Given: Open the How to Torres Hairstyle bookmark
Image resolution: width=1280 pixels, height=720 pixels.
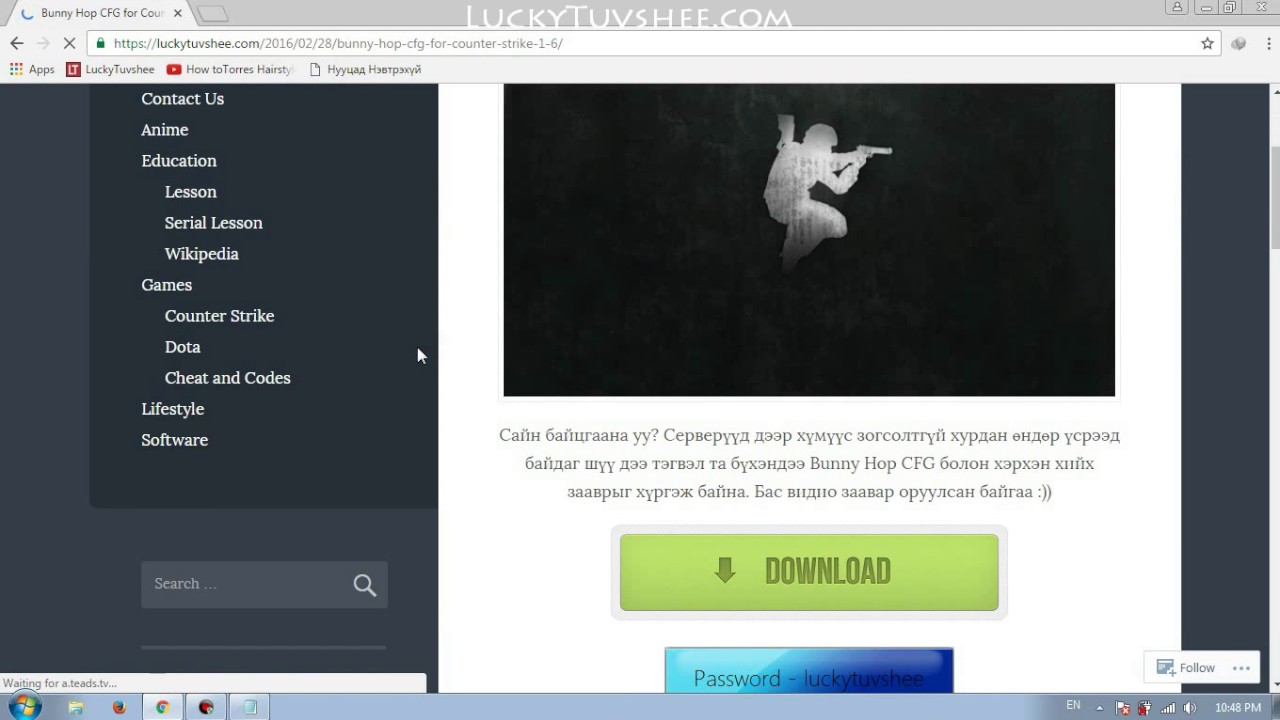Looking at the screenshot, I should [x=230, y=69].
